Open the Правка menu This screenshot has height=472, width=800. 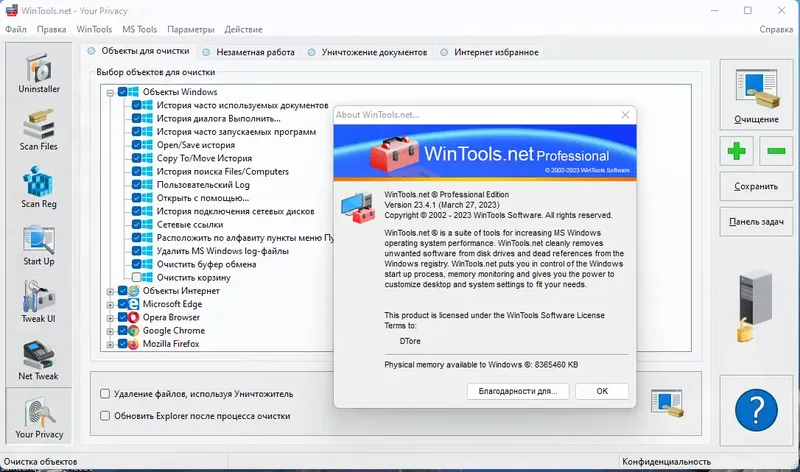click(51, 30)
